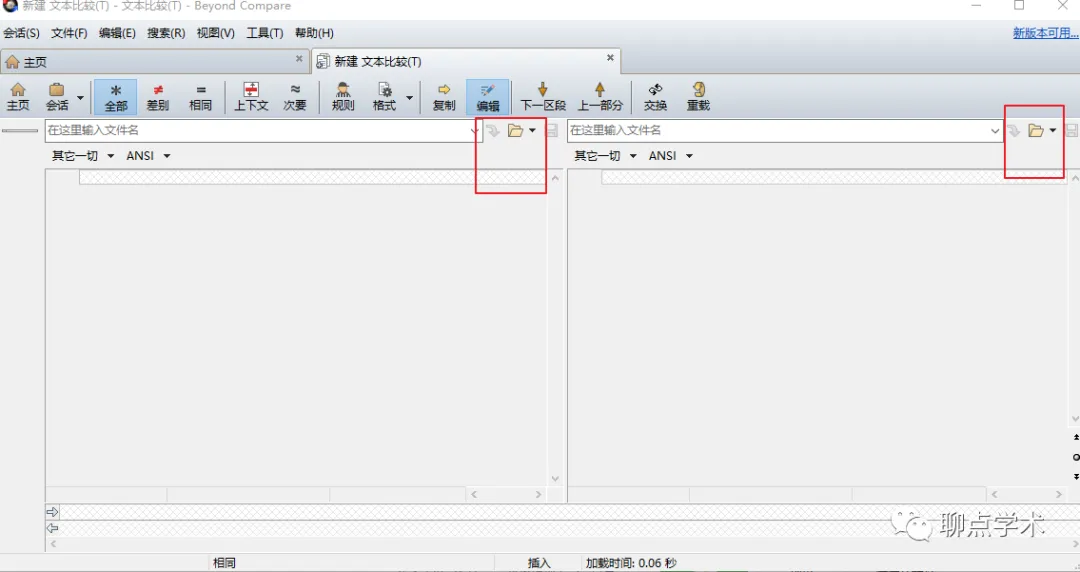This screenshot has height=572, width=1080.
Task: Click the 新版本可用 link
Action: (1046, 33)
